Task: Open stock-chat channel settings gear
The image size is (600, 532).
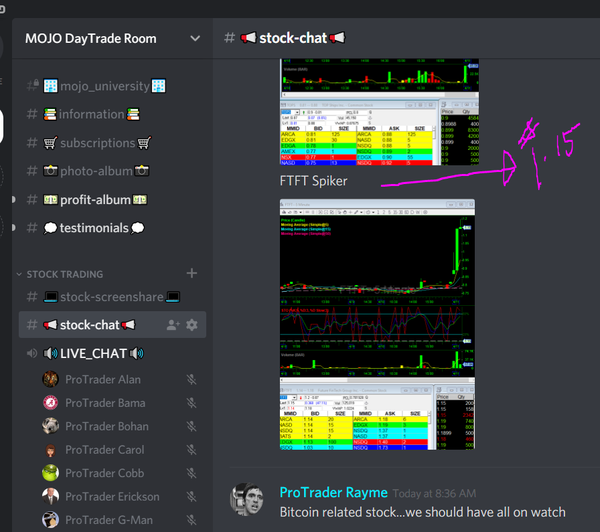Action: (x=192, y=325)
